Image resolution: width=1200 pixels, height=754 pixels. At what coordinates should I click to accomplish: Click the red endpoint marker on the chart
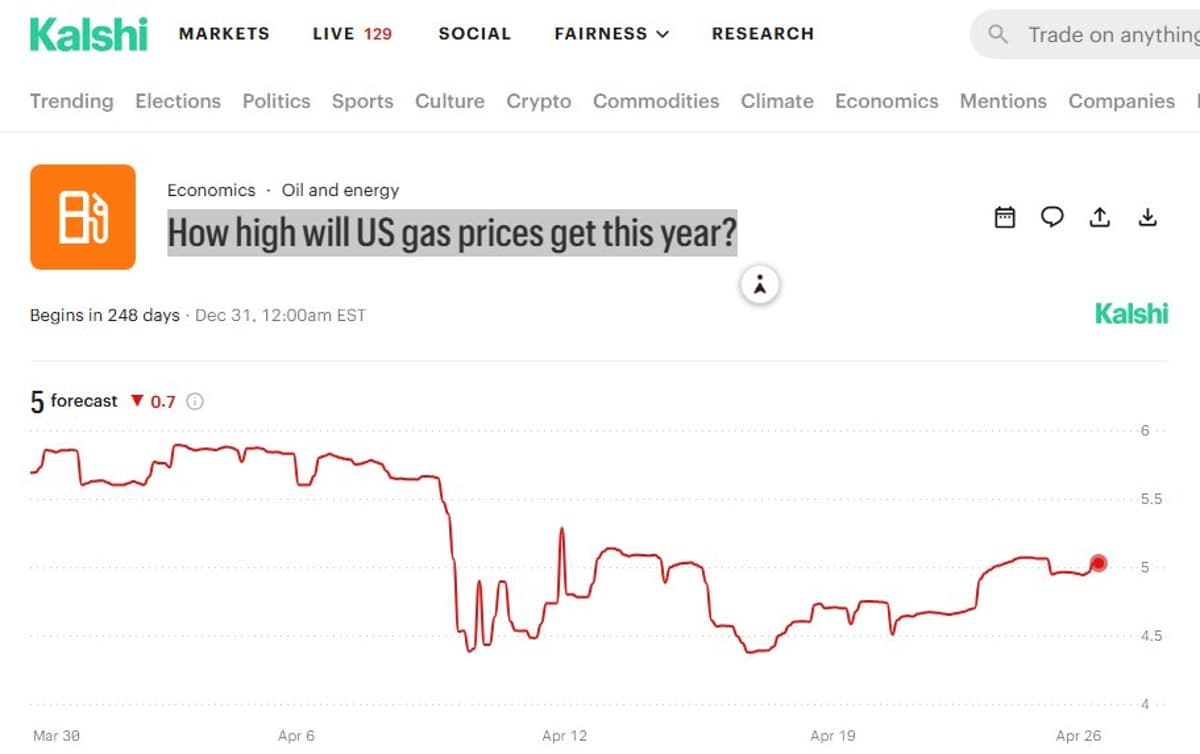(1098, 563)
